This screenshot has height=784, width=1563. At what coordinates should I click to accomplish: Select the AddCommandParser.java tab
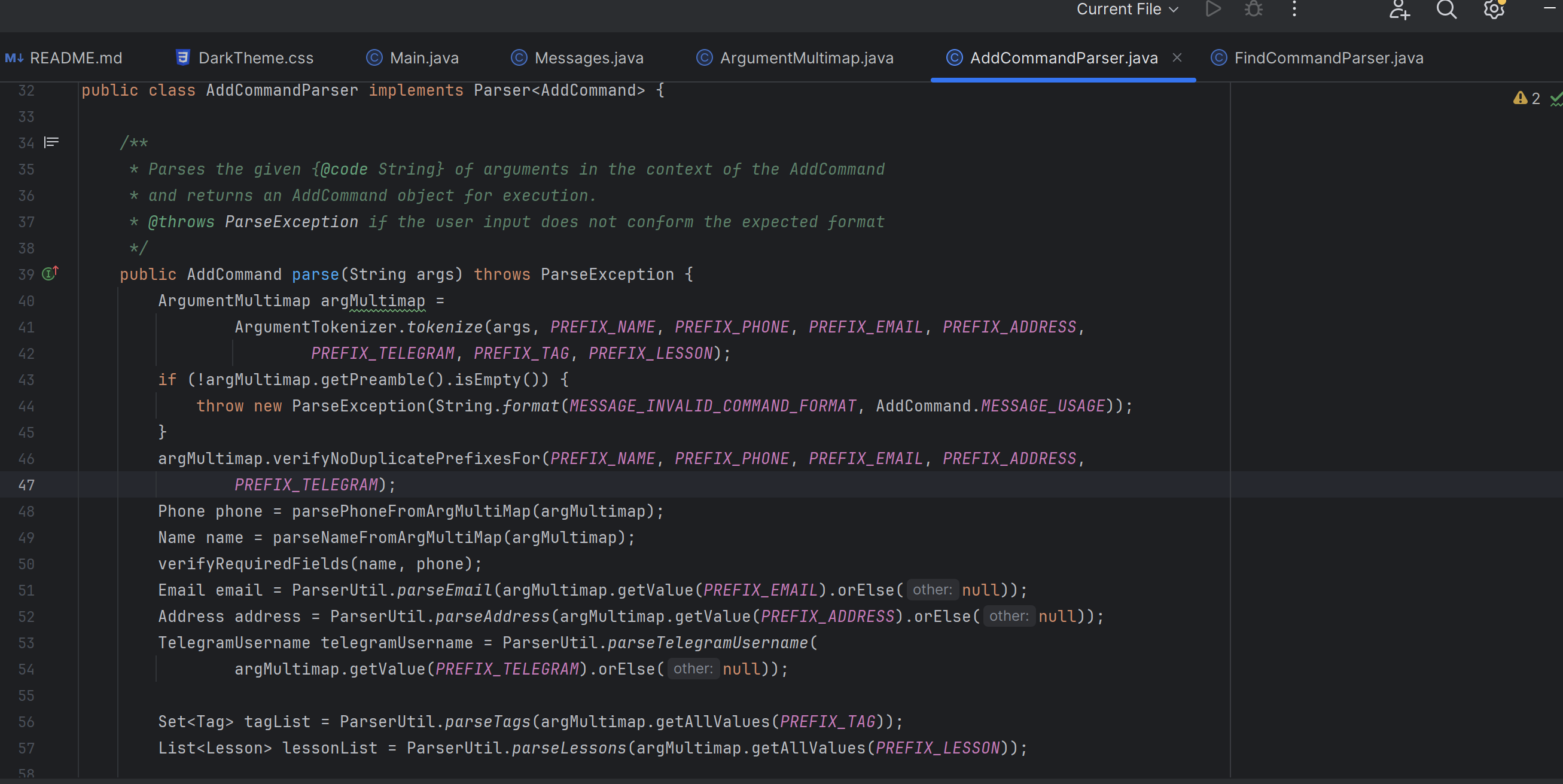point(1064,57)
